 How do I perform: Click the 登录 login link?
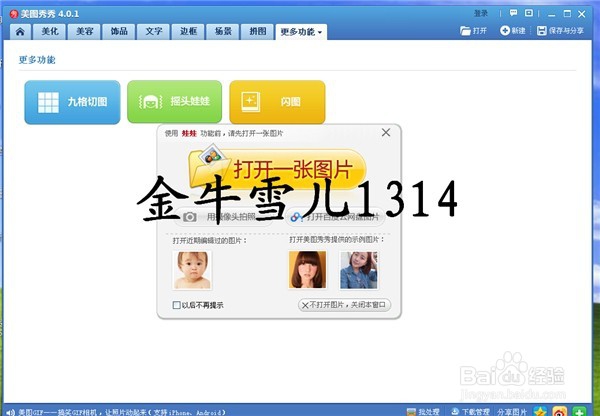pyautogui.click(x=481, y=14)
